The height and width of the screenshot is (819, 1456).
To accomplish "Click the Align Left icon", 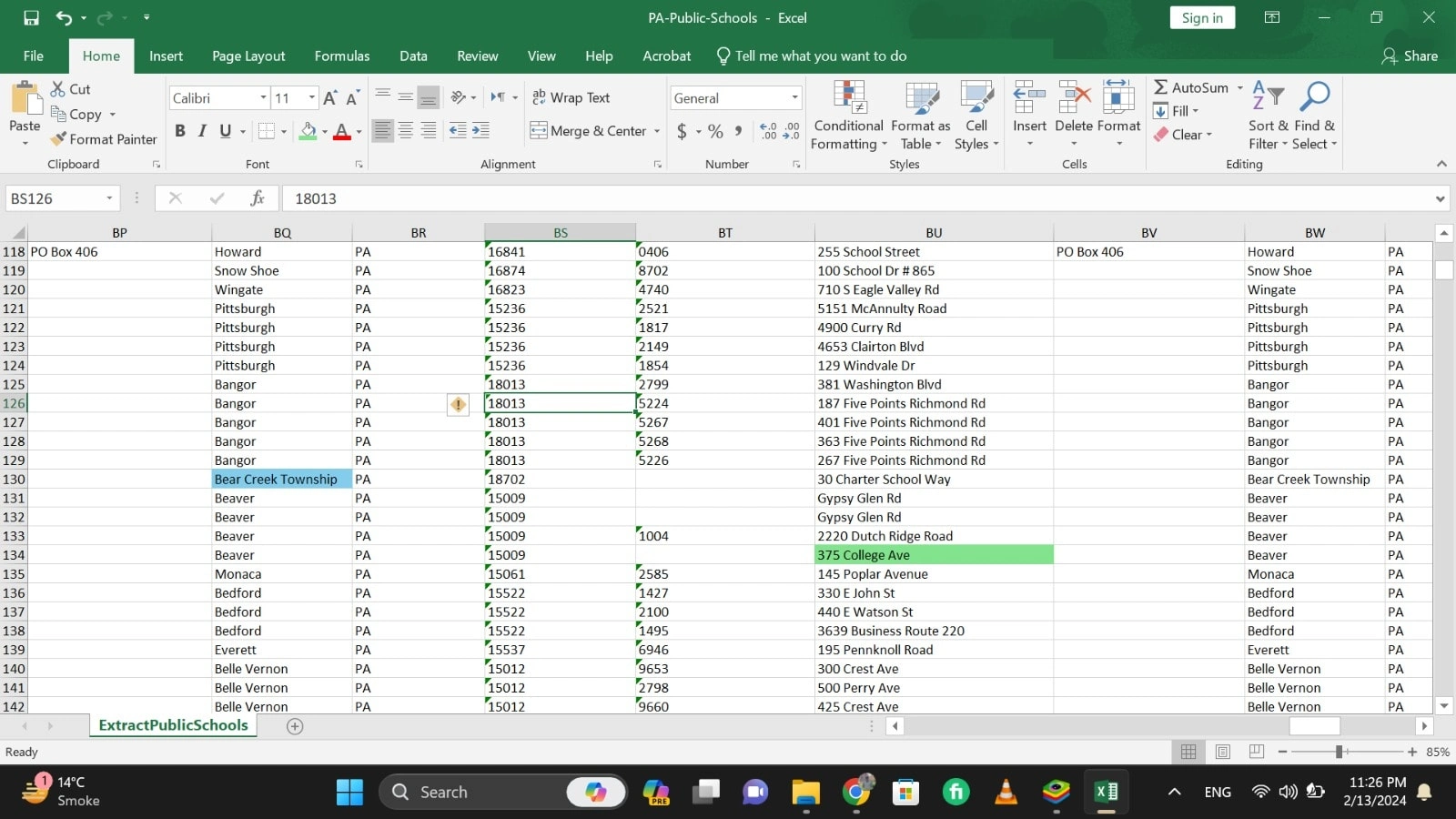I will pyautogui.click(x=383, y=131).
